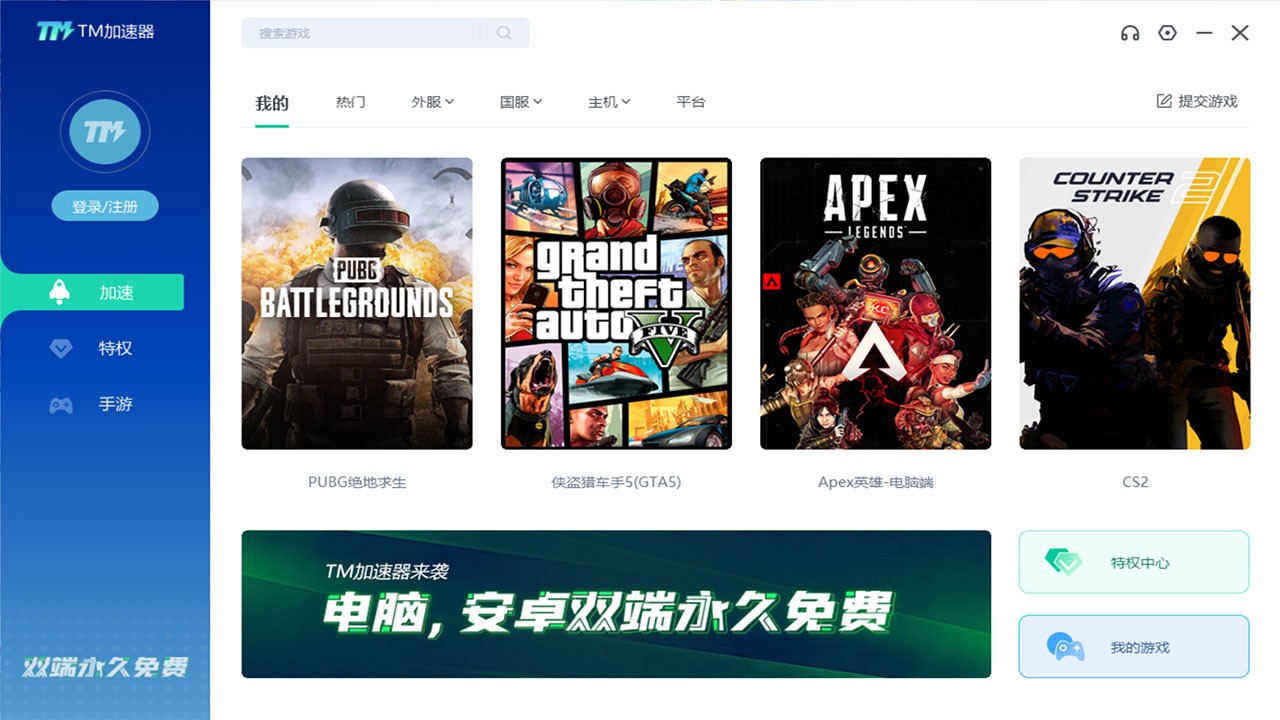
Task: Click the gamepad 手游 icon in sidebar
Action: coord(60,404)
